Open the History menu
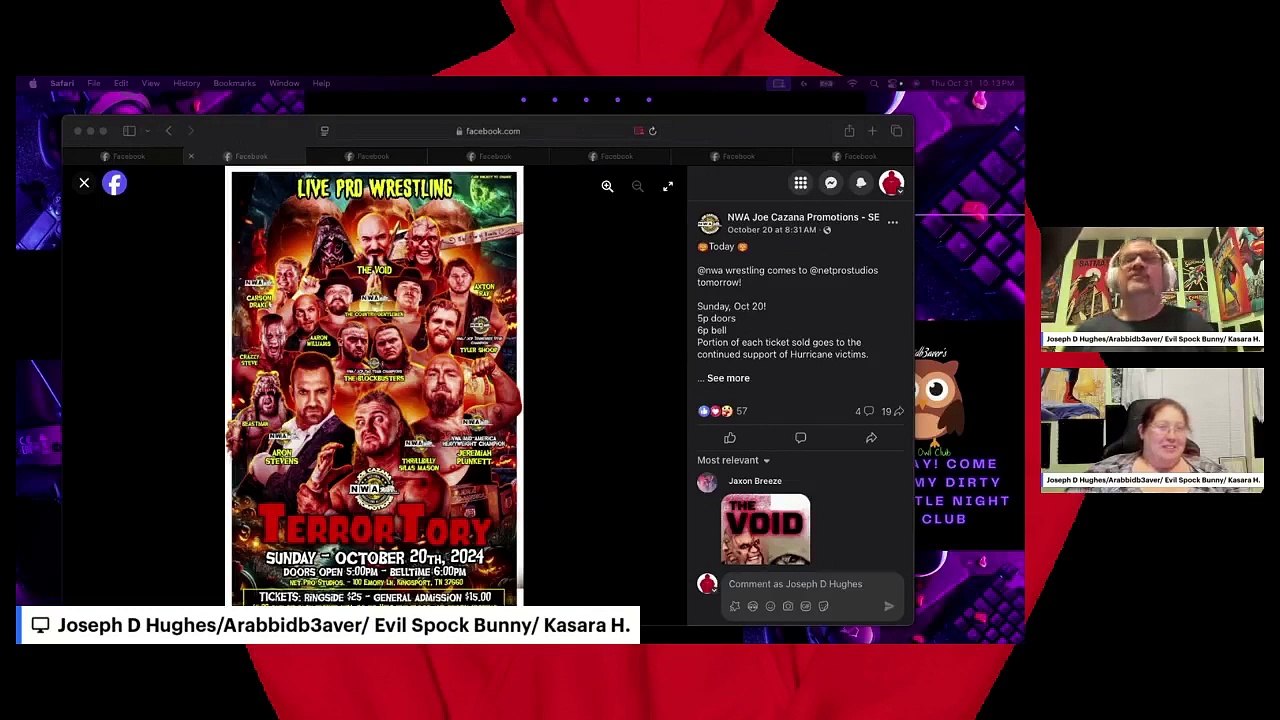 (x=186, y=83)
